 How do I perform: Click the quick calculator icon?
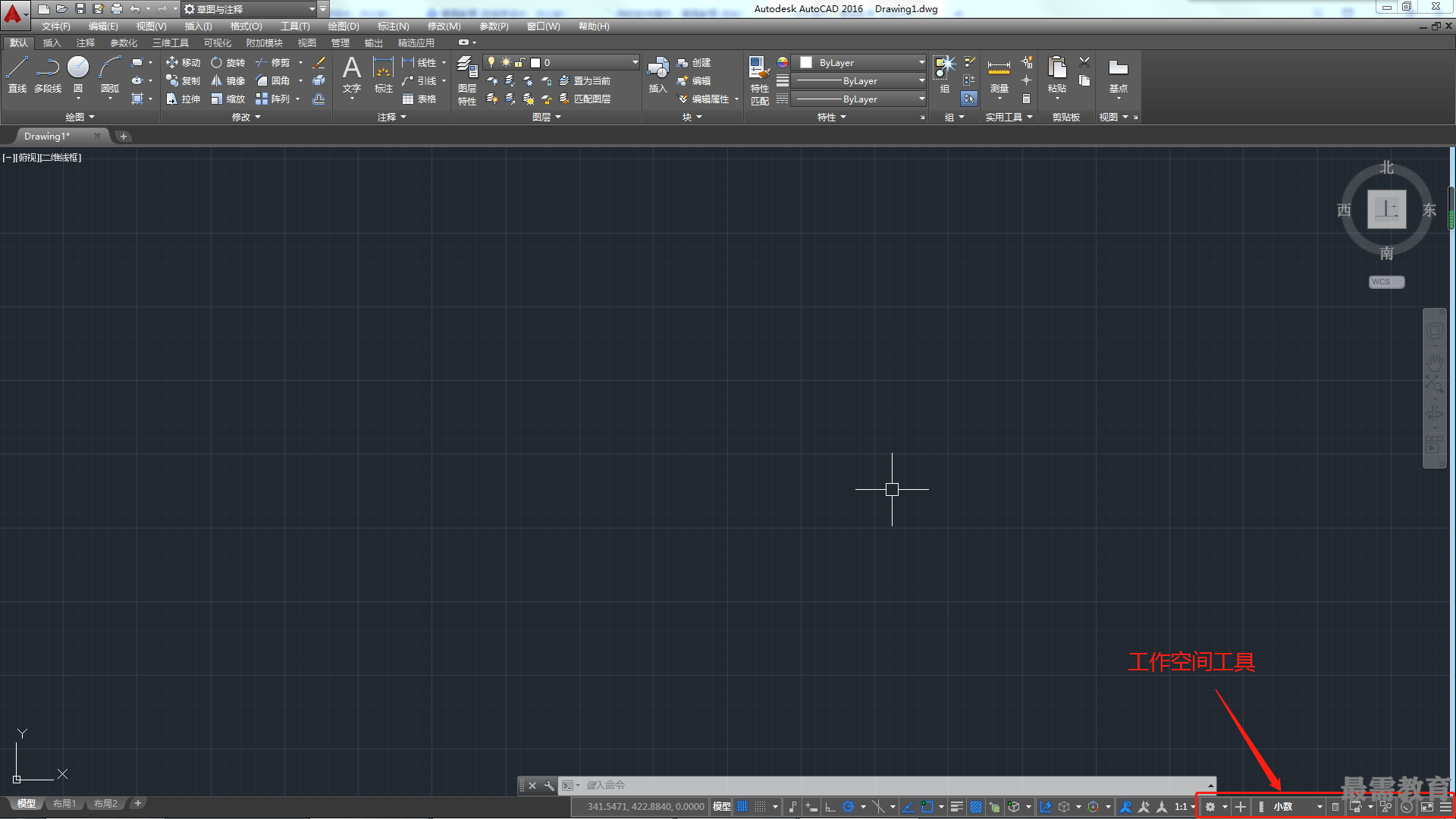1026,99
